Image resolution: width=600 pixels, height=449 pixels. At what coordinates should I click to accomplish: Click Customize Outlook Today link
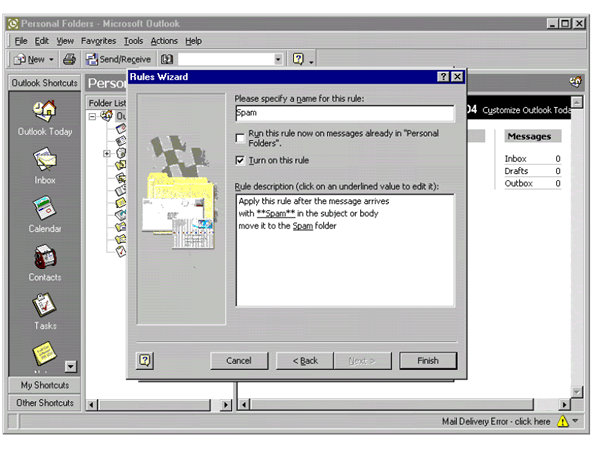[x=527, y=110]
